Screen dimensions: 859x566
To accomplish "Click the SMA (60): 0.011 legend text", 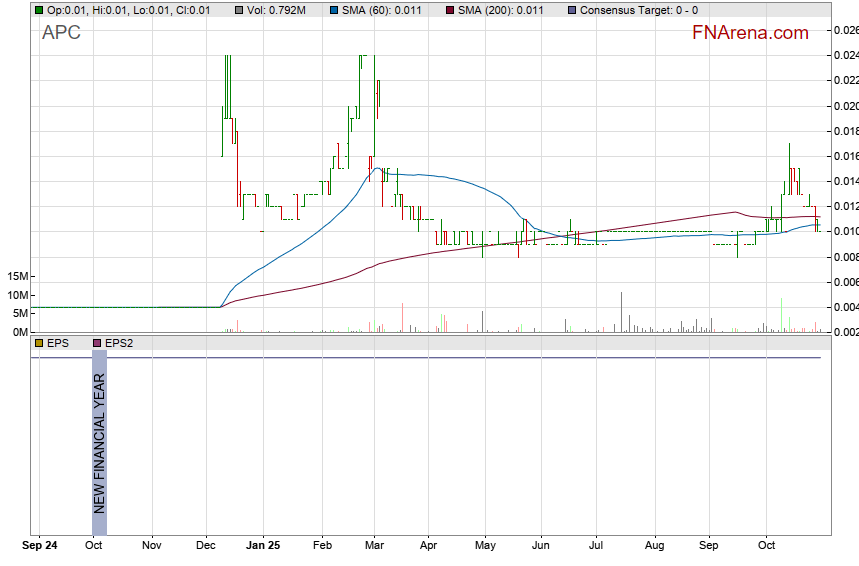I will coord(382,10).
